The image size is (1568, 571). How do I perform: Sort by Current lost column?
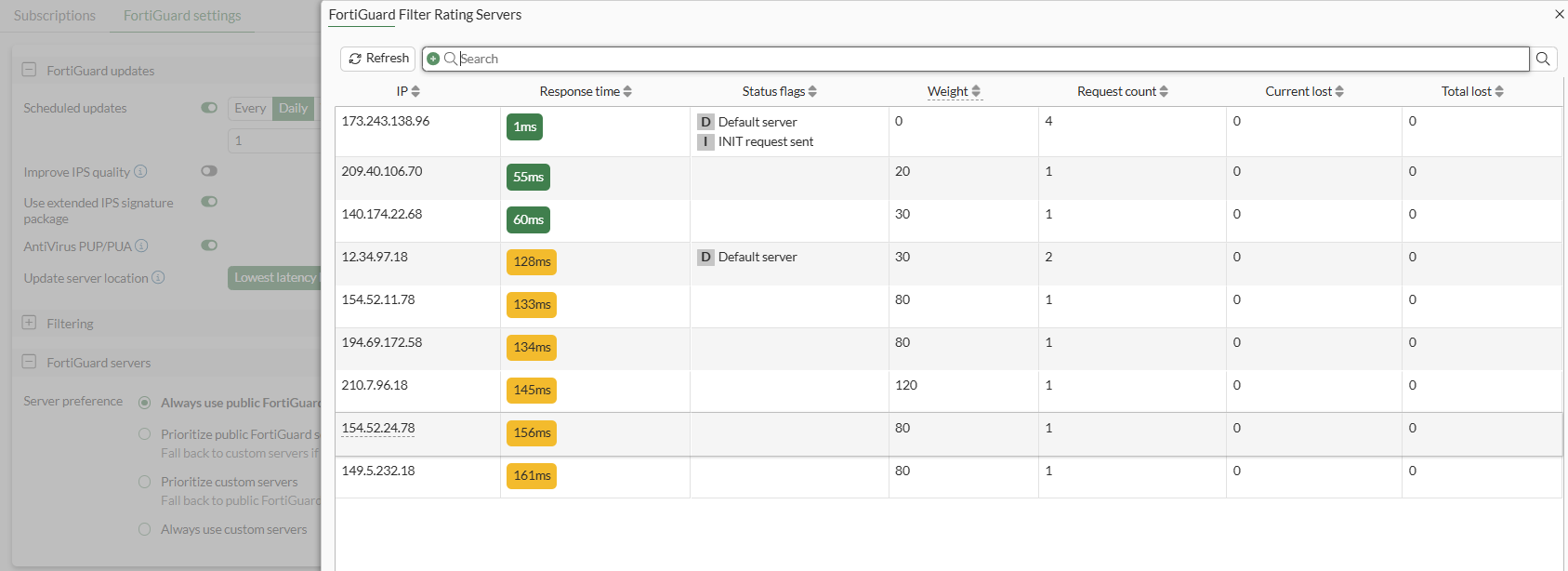pyautogui.click(x=1339, y=91)
